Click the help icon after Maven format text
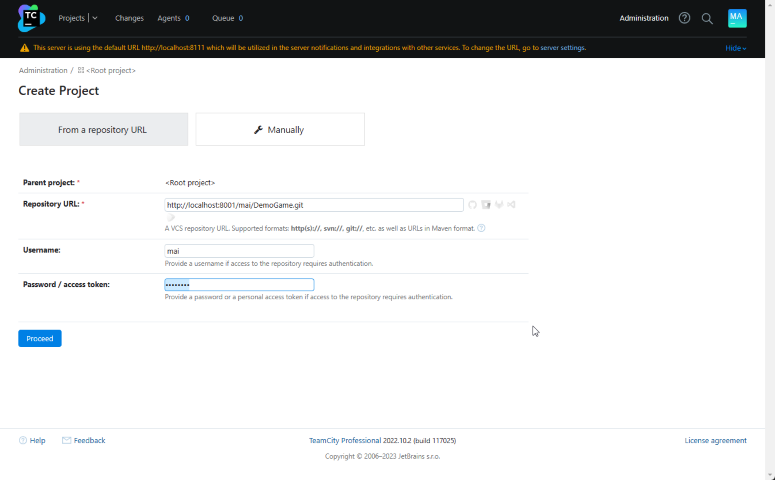The width and height of the screenshot is (775, 480). (x=481, y=228)
